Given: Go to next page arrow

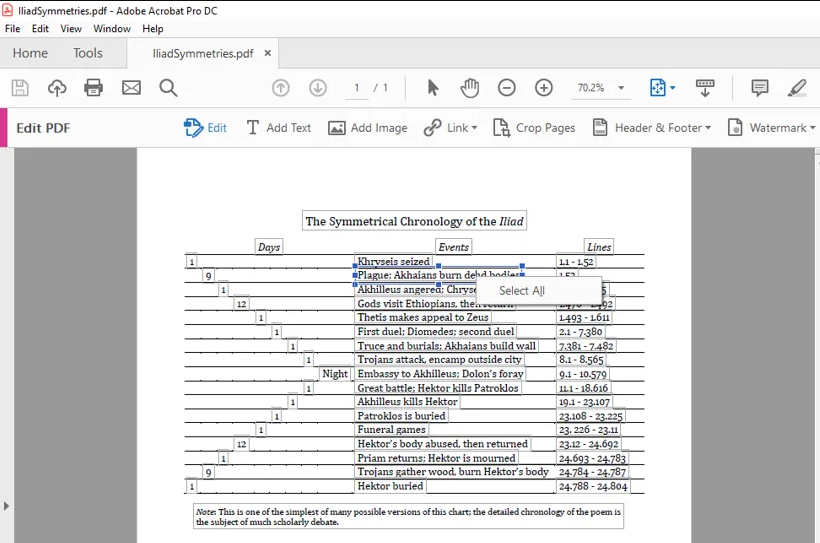Looking at the screenshot, I should [318, 87].
